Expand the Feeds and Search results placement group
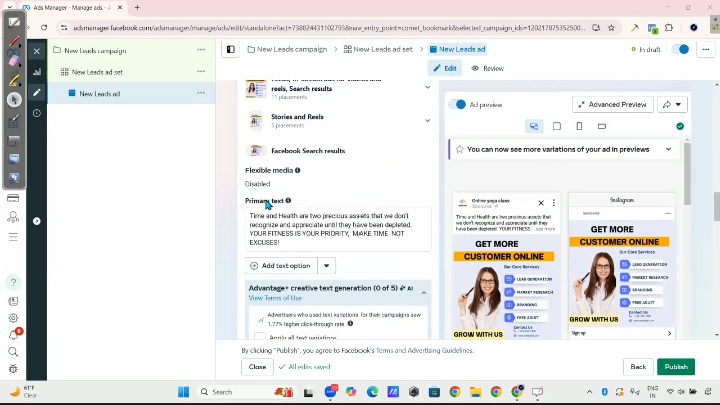Viewport: 720px width, 405px height. click(427, 87)
